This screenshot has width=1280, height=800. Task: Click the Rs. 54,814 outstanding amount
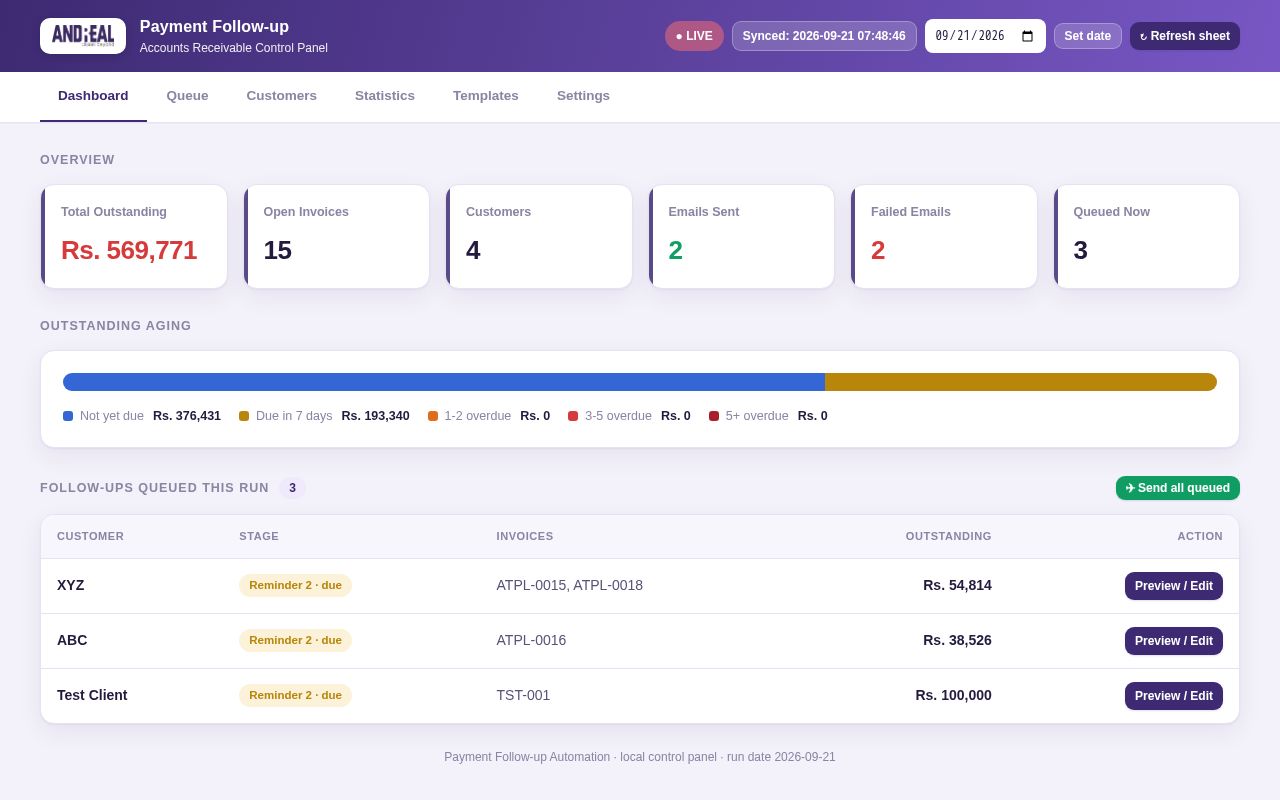tap(957, 585)
